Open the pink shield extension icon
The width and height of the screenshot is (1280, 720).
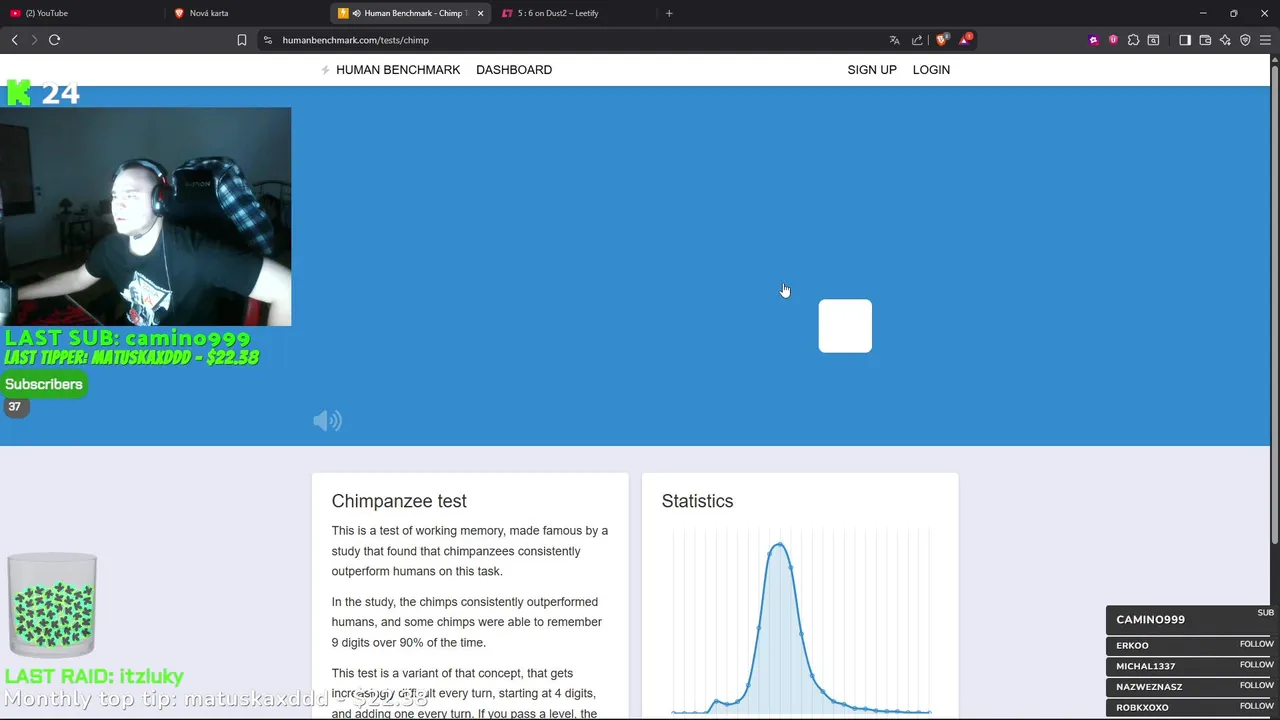1113,40
